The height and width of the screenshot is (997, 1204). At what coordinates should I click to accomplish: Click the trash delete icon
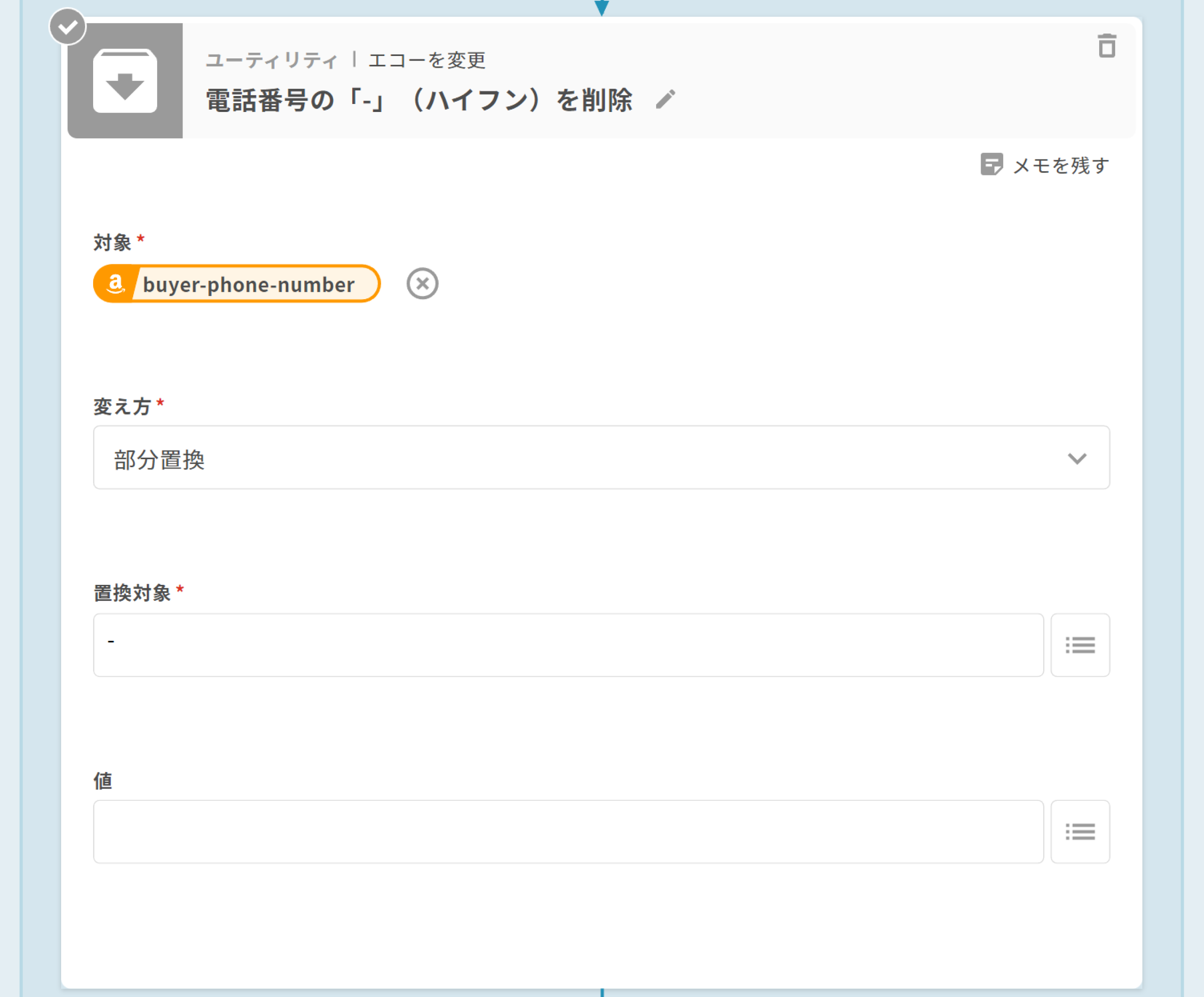(x=1107, y=46)
